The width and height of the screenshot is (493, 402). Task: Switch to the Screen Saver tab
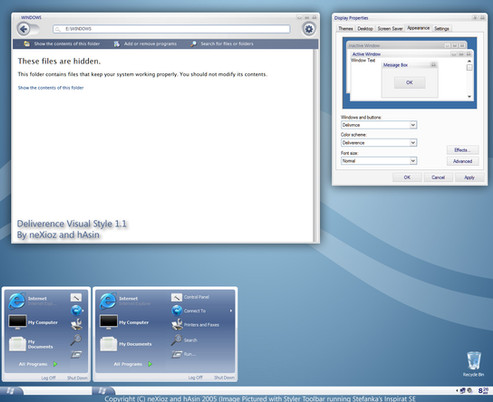(390, 29)
